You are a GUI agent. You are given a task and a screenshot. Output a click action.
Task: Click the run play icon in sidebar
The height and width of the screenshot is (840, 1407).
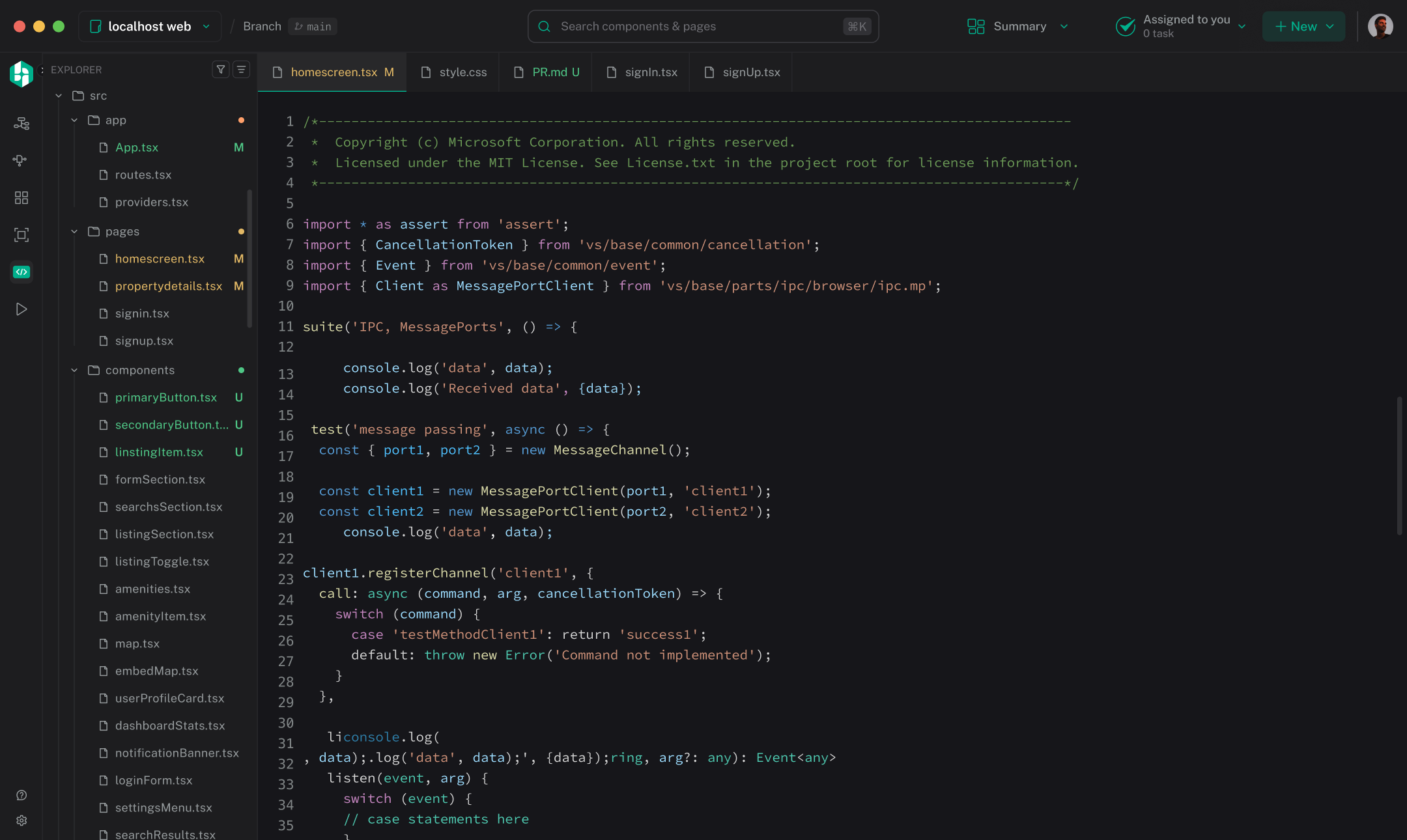21,309
